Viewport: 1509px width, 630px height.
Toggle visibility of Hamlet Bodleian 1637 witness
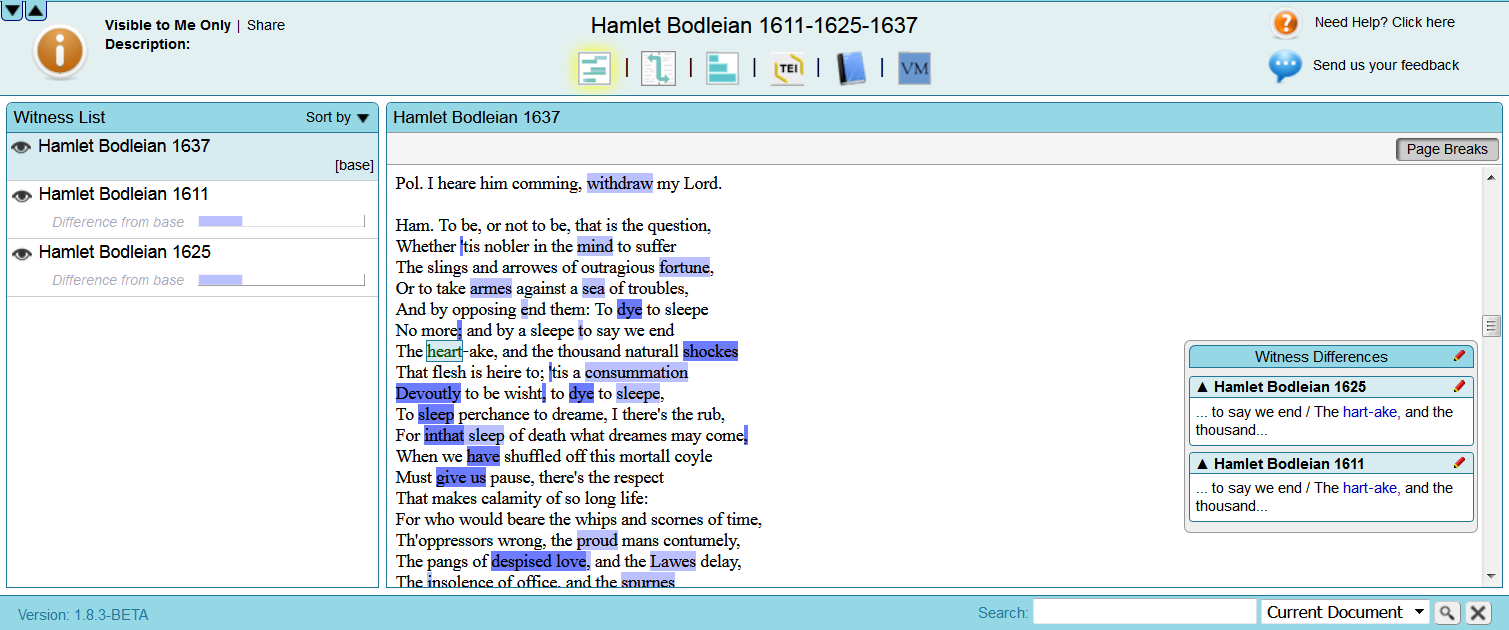click(x=21, y=147)
